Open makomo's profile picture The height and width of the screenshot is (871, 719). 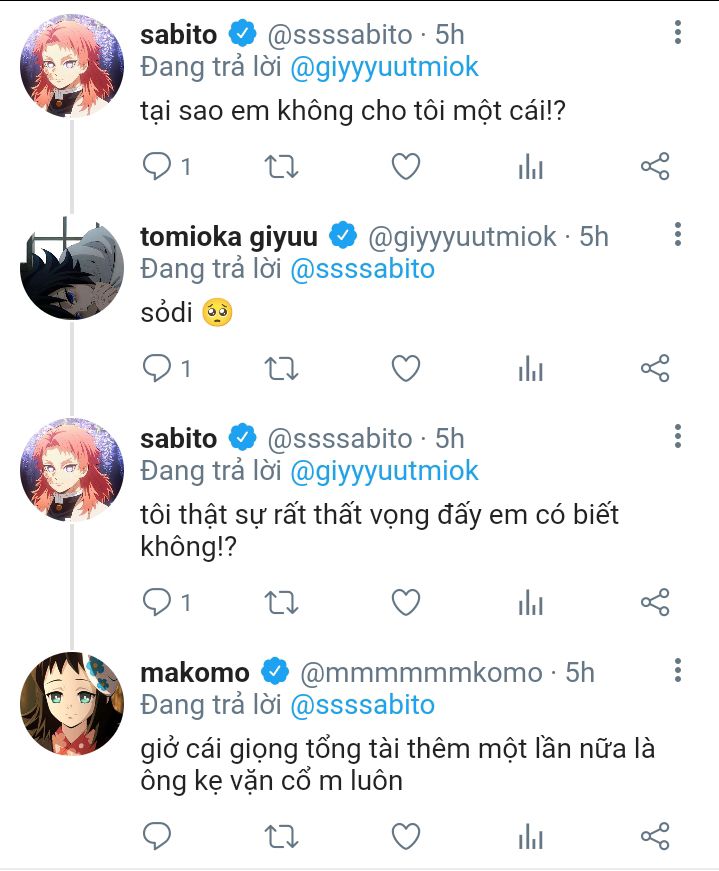point(72,703)
